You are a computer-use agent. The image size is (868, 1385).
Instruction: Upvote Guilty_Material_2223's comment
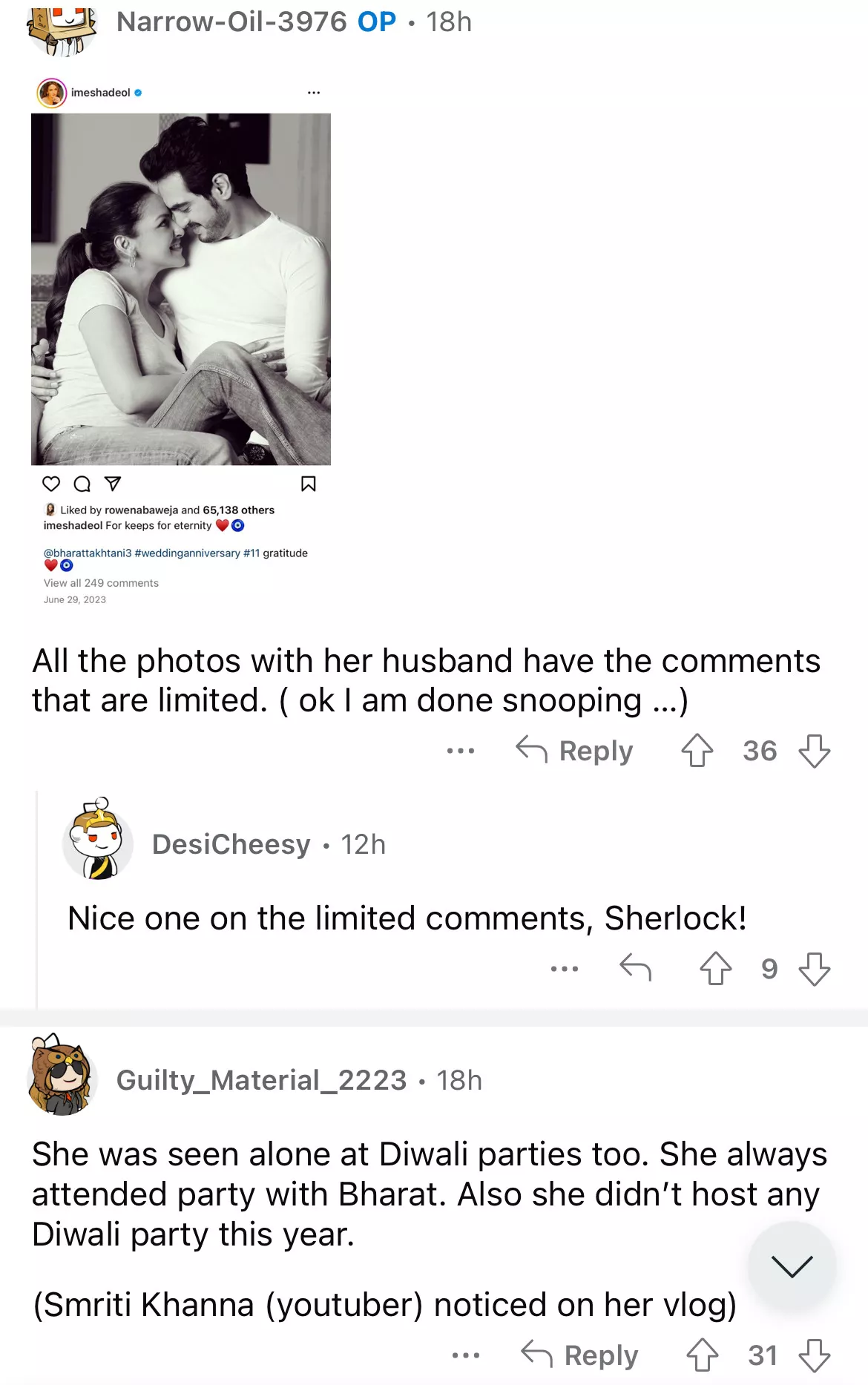pos(702,1355)
